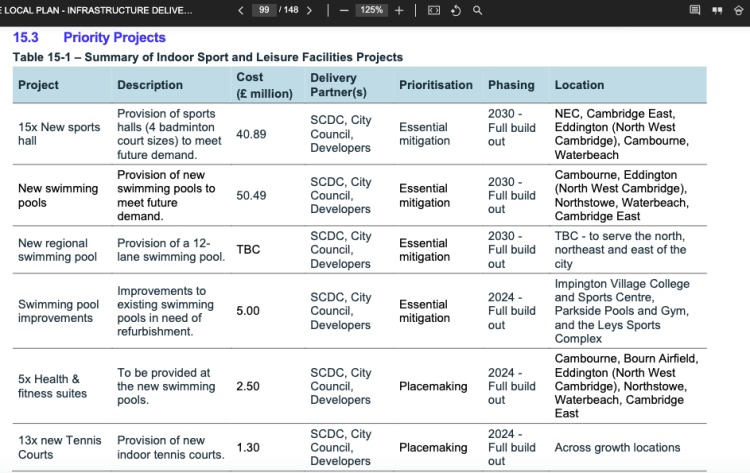Screen dimensions: 750x473
Task: Click the page number field showing 99
Action: coord(264,10)
